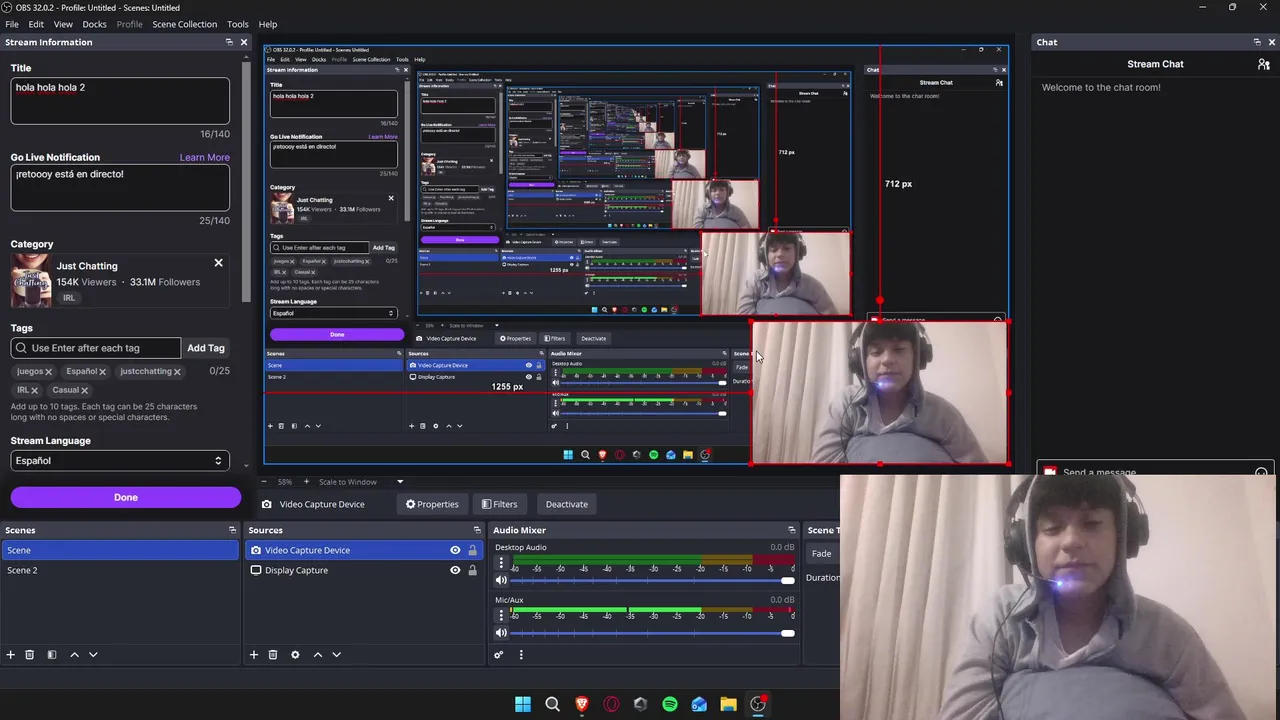The height and width of the screenshot is (720, 1280).
Task: Open Advanced Audio Properties gears icon
Action: point(499,655)
